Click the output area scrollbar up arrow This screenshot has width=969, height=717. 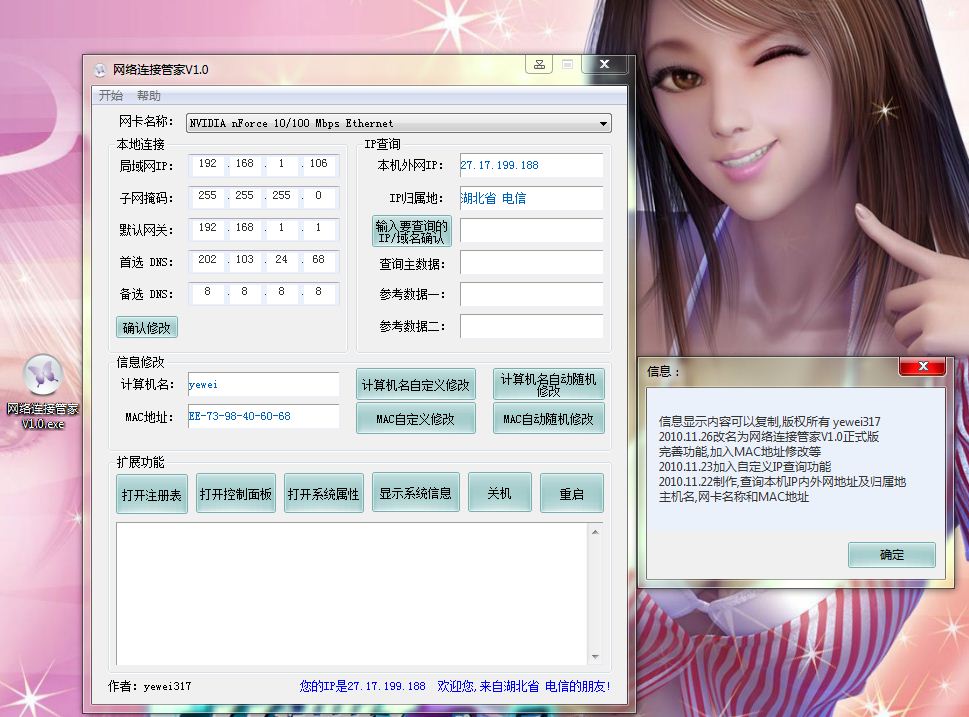click(595, 532)
